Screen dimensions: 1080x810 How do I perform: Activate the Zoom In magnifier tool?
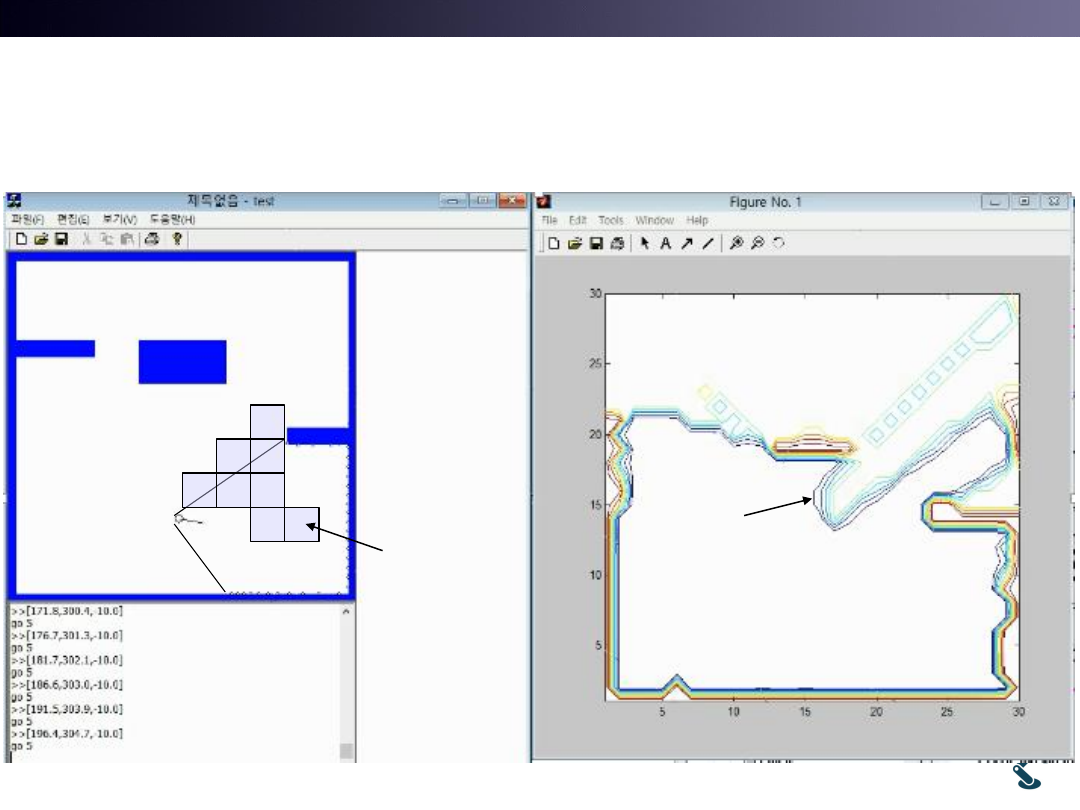736,243
